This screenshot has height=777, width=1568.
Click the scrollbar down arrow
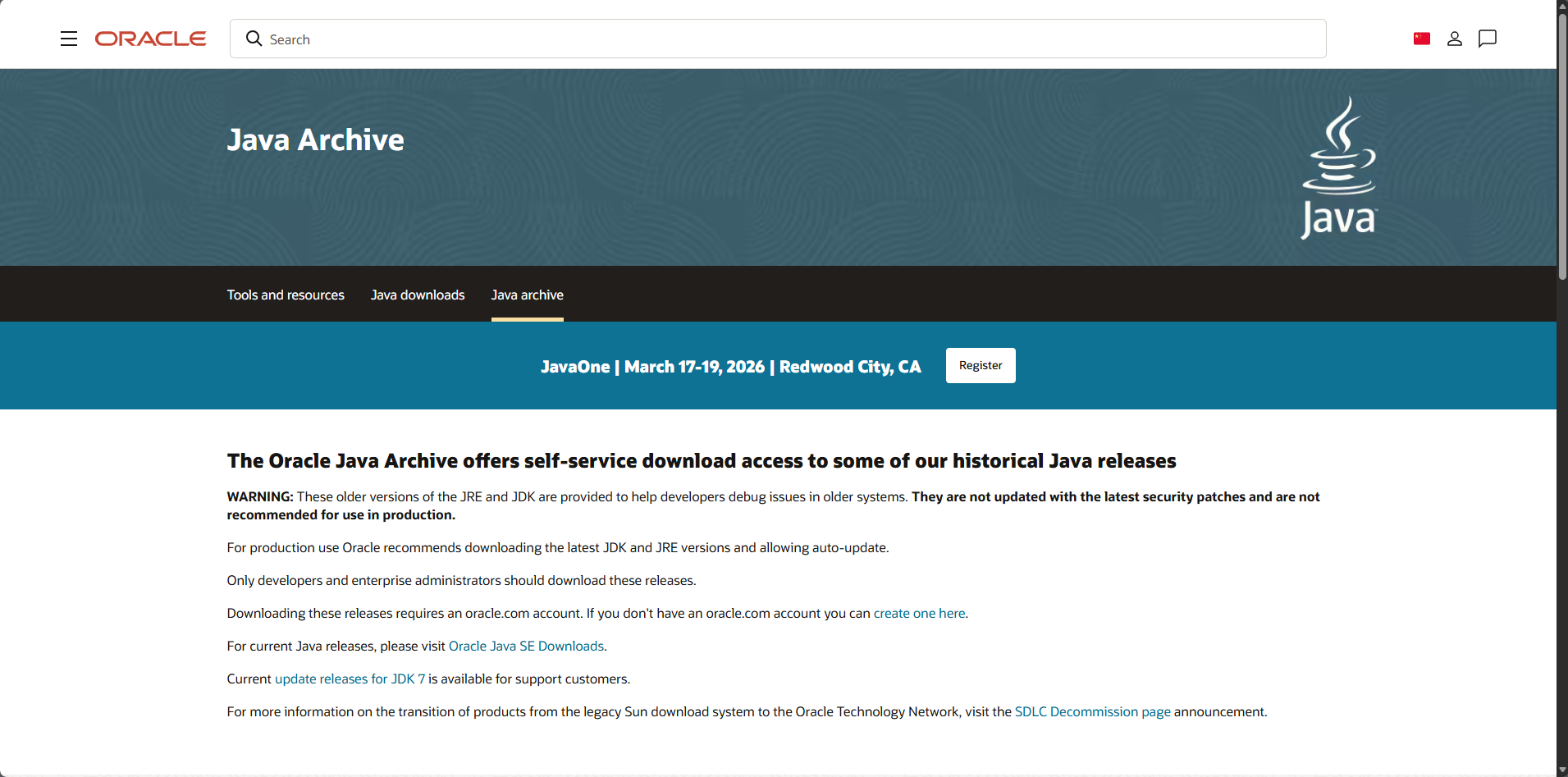click(1562, 770)
